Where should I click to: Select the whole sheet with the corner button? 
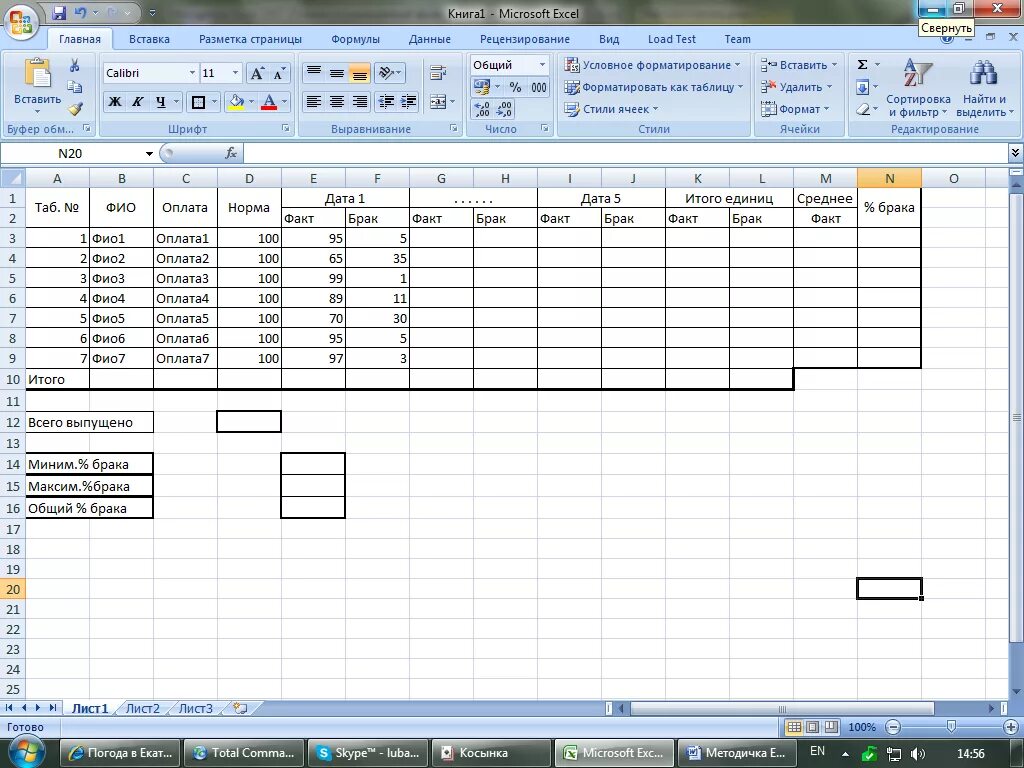tap(13, 178)
